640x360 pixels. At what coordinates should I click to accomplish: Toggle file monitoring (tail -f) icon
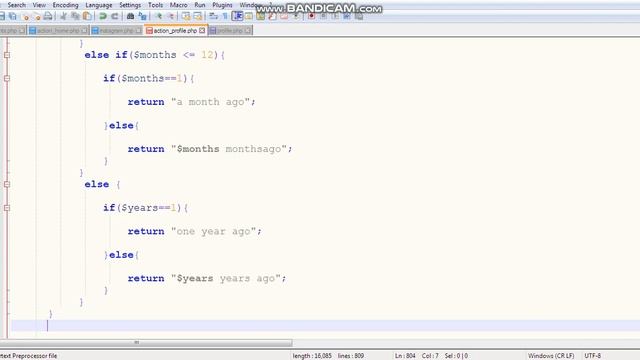(297, 16)
